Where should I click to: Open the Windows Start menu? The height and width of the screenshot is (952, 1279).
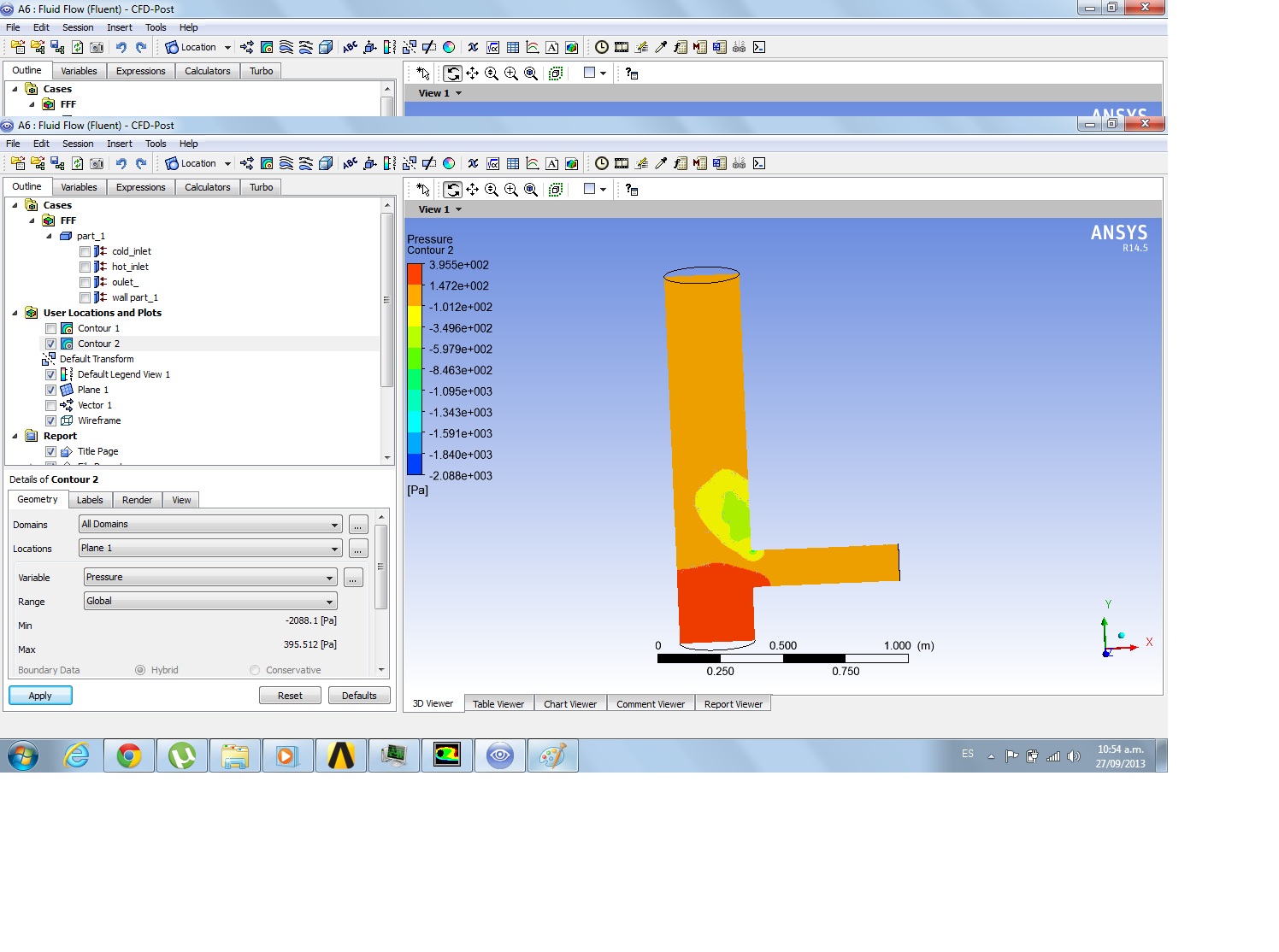click(x=23, y=755)
